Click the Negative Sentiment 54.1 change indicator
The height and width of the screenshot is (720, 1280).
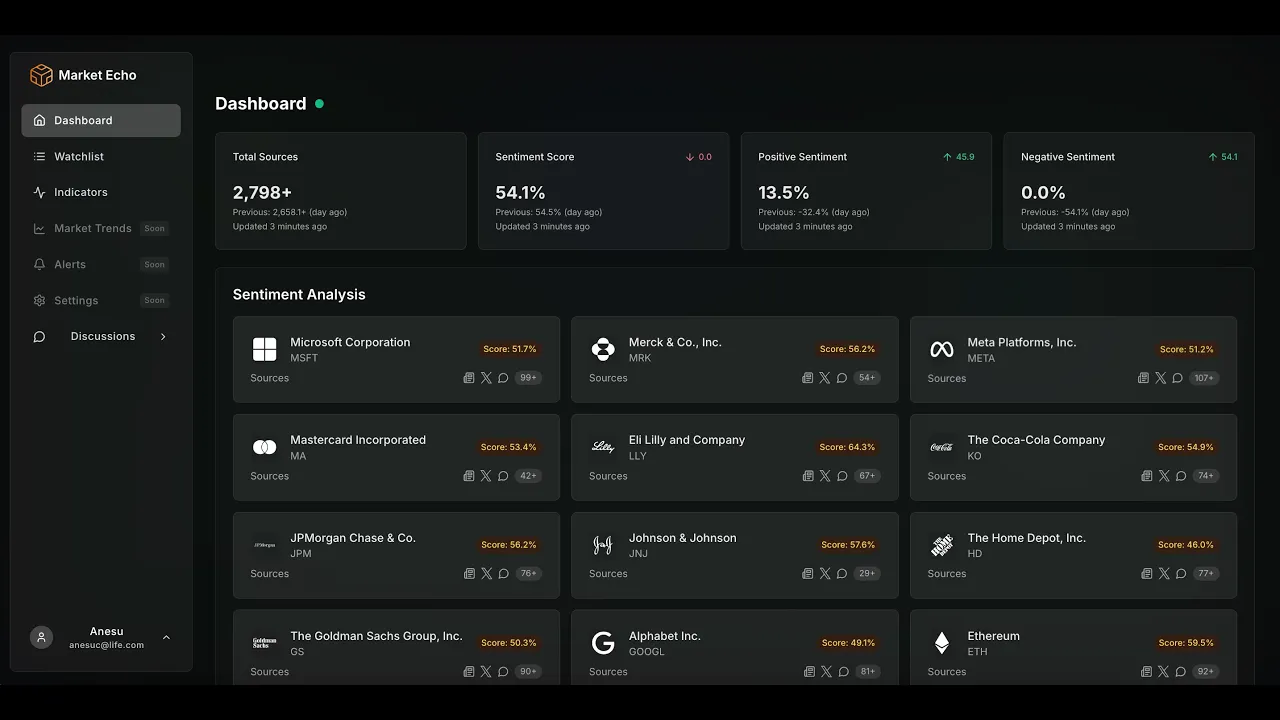1223,157
